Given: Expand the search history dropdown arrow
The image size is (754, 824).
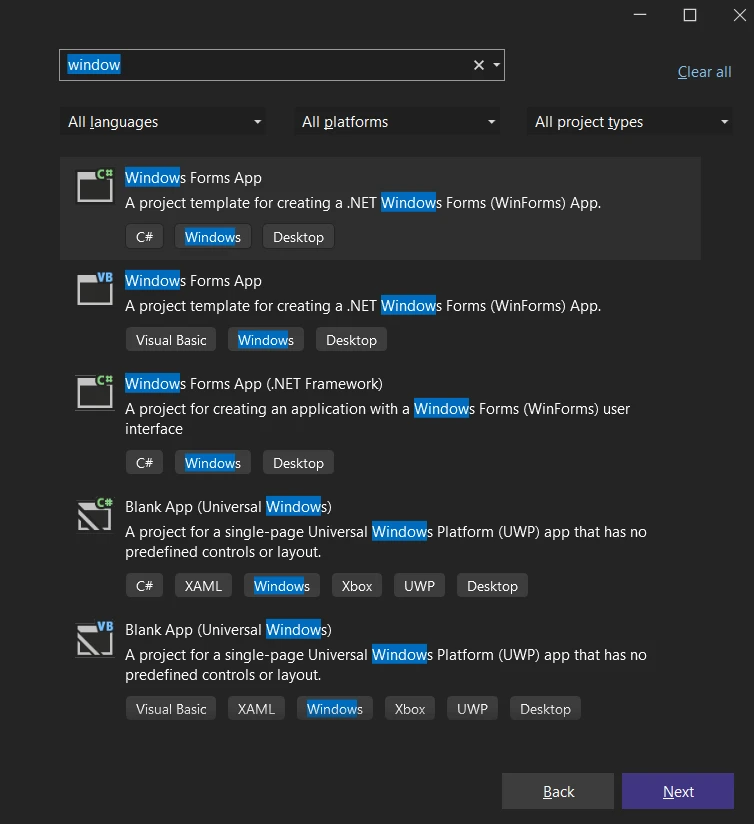Looking at the screenshot, I should tap(497, 65).
